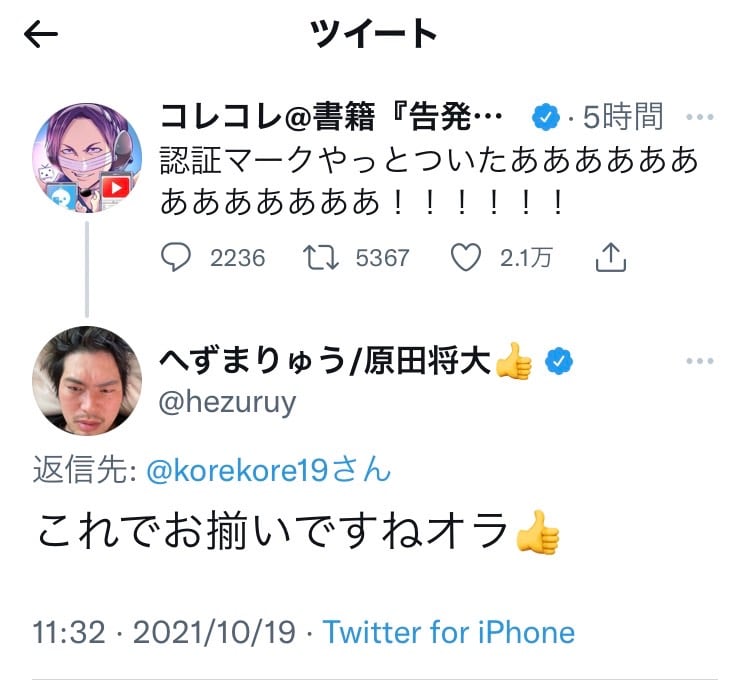Open the Twitter for iPhone link
The image size is (737, 681).
pos(449,632)
